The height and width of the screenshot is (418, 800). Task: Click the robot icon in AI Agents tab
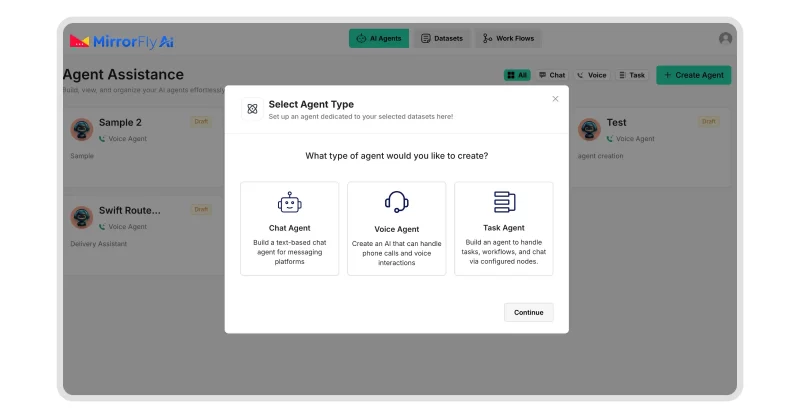[x=361, y=38]
